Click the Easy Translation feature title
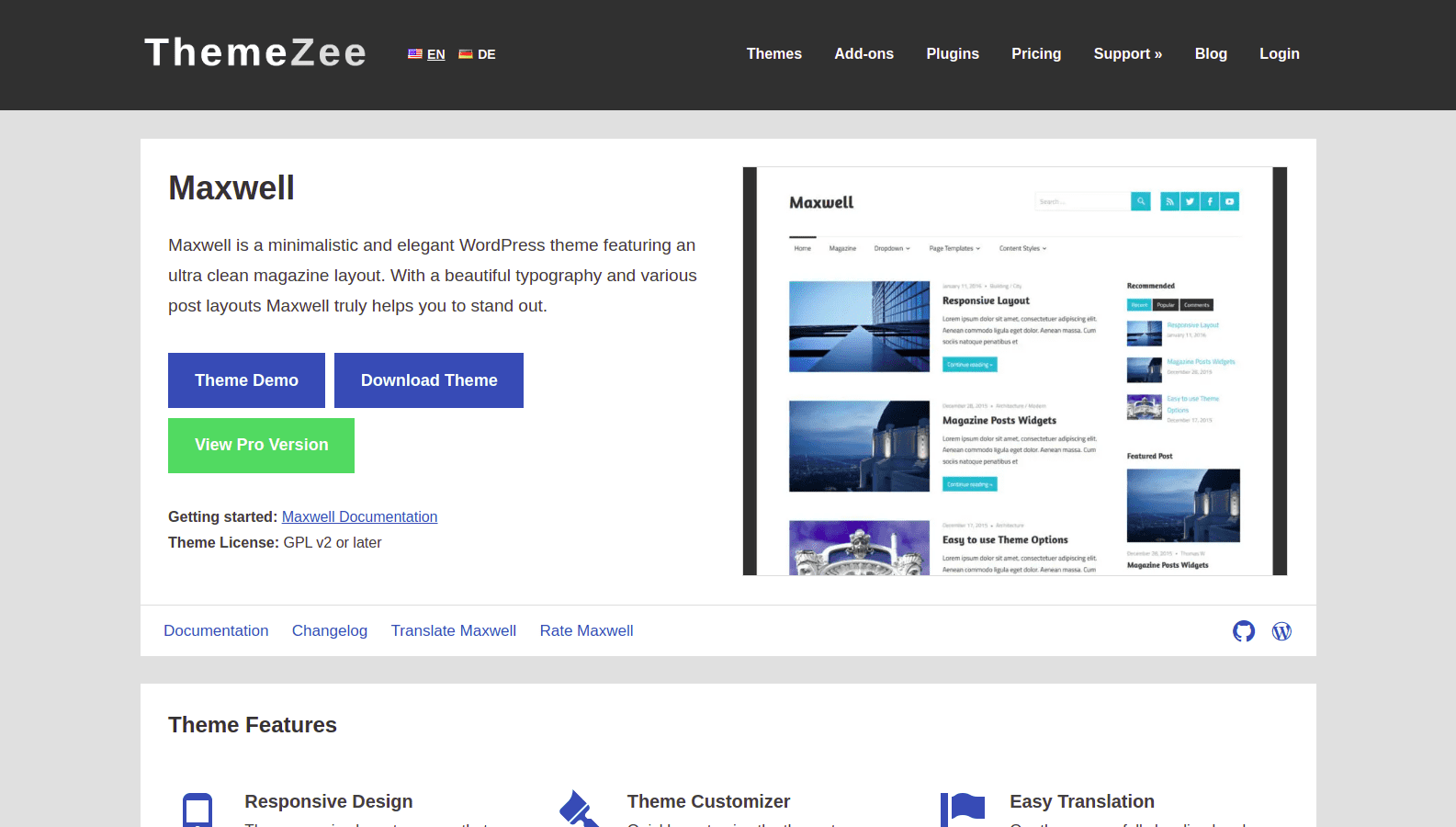 1082,801
